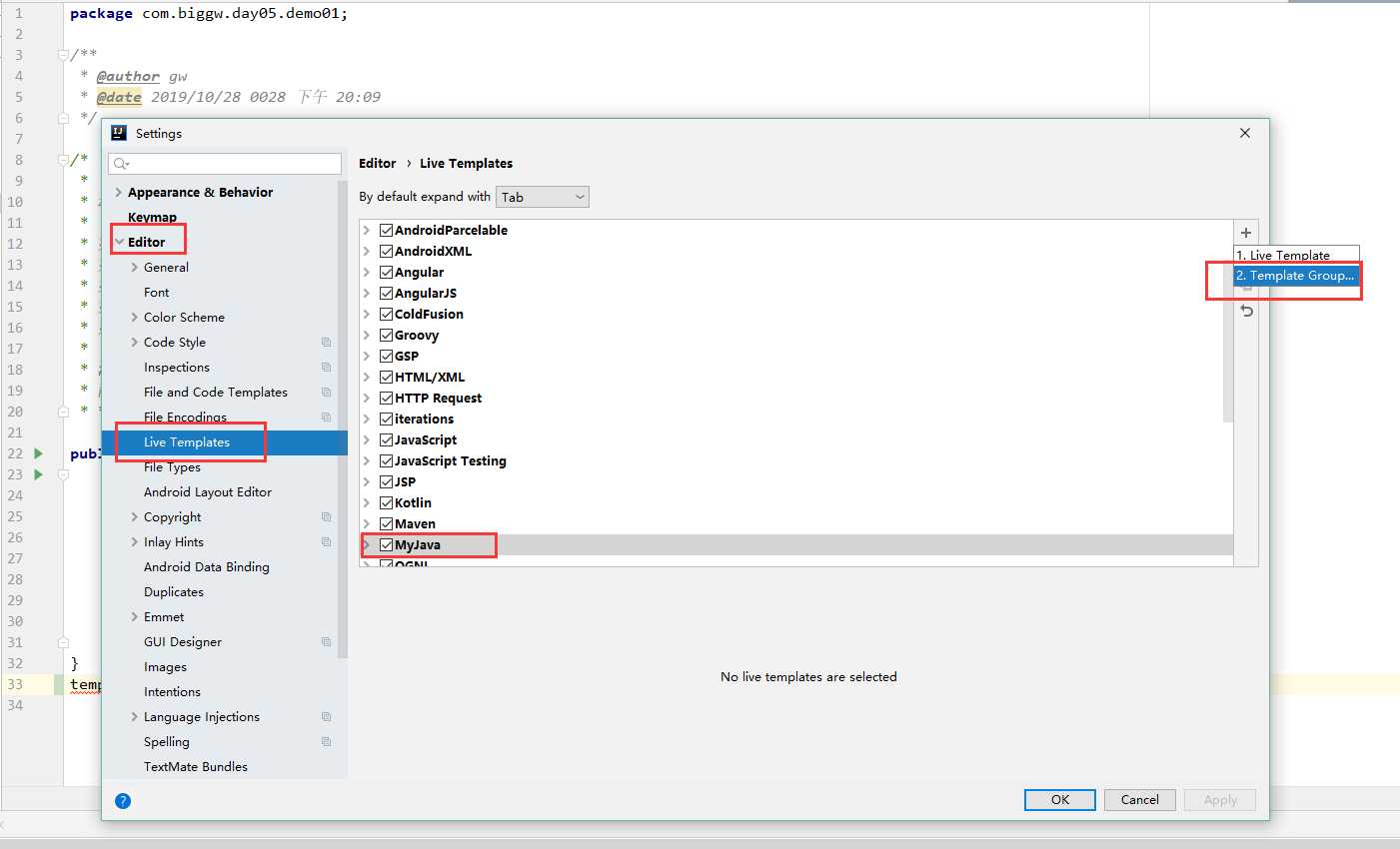Viewport: 1400px width, 849px height.
Task: Close the Settings dialog with X
Action: (1245, 133)
